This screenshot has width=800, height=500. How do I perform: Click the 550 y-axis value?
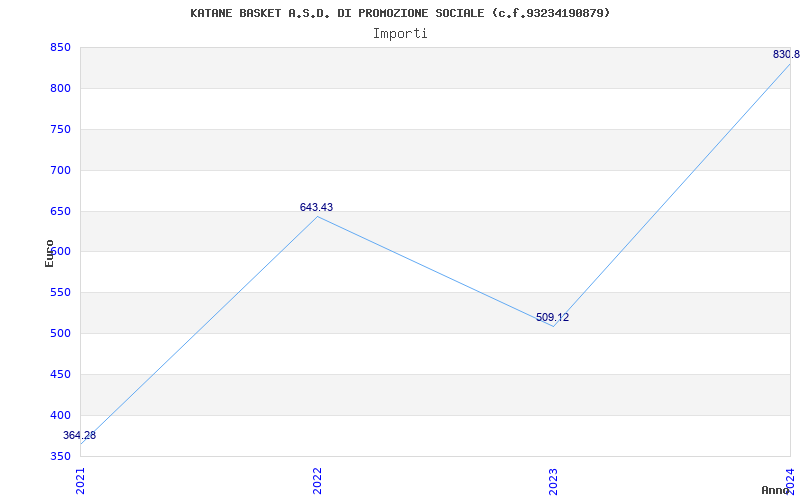[x=60, y=293]
